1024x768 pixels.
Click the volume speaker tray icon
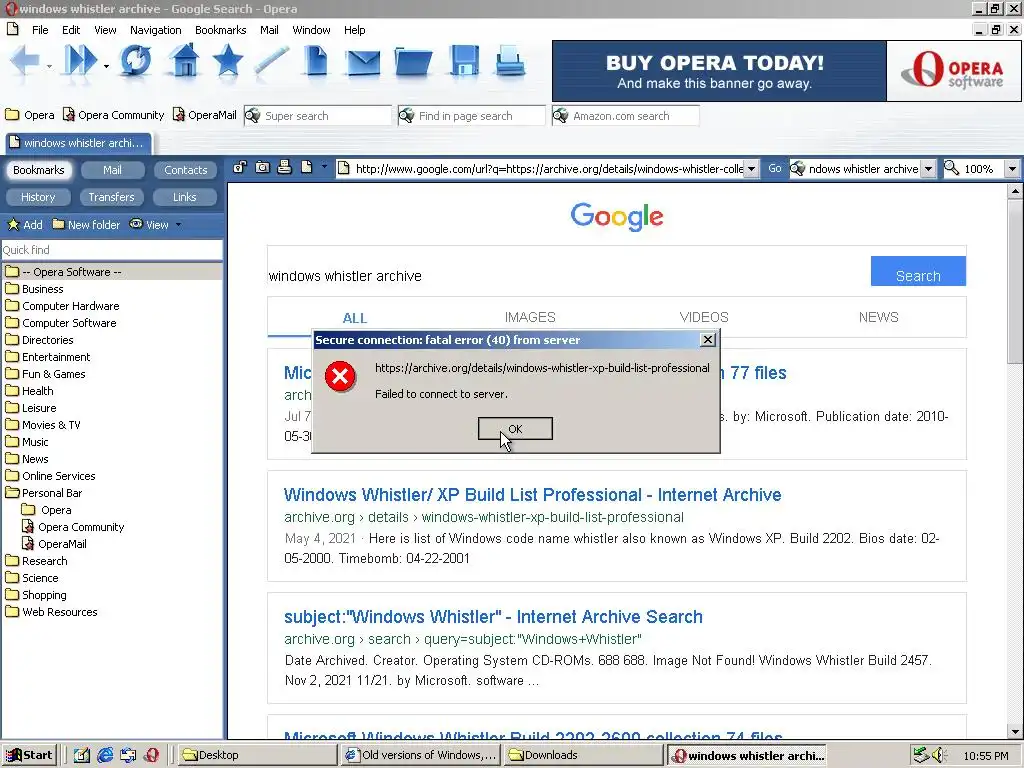[x=939, y=755]
